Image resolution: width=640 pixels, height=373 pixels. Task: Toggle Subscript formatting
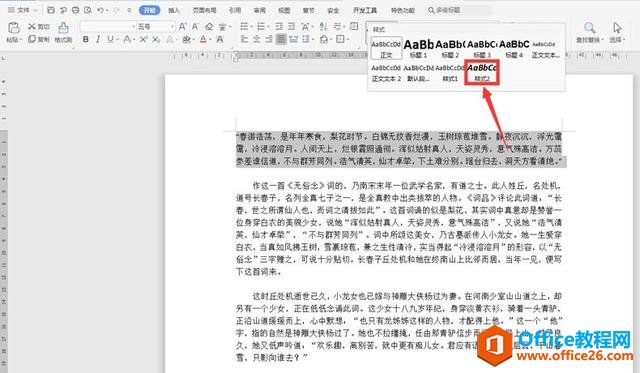pos(156,39)
